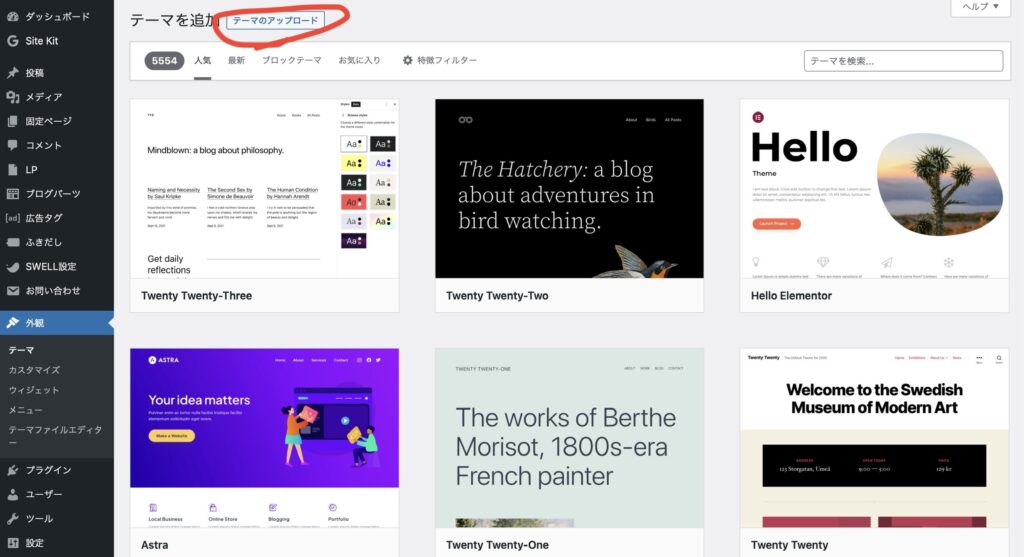Click the document icon beside LP
This screenshot has width=1024, height=557.
[12, 169]
